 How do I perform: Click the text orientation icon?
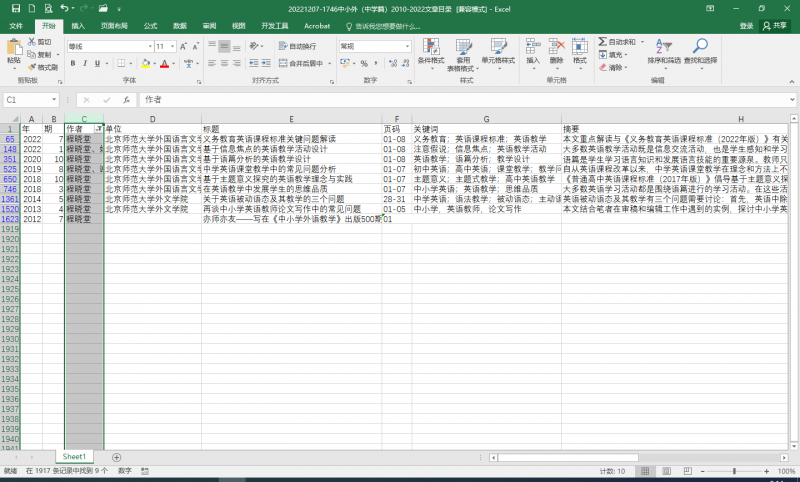click(x=254, y=46)
